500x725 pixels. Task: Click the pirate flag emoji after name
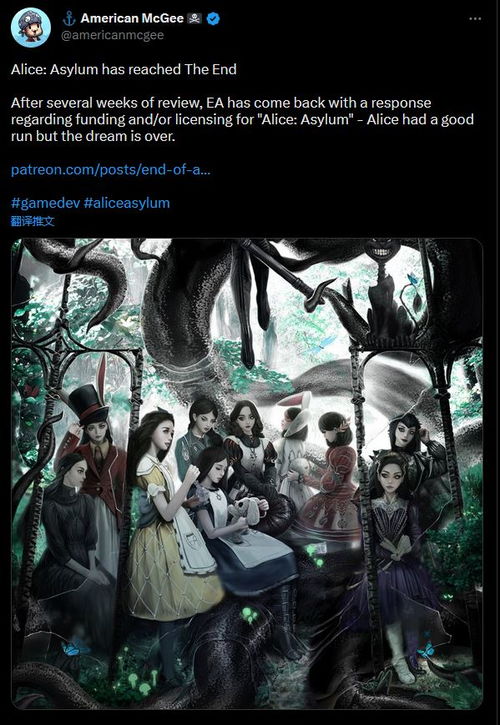pos(194,18)
